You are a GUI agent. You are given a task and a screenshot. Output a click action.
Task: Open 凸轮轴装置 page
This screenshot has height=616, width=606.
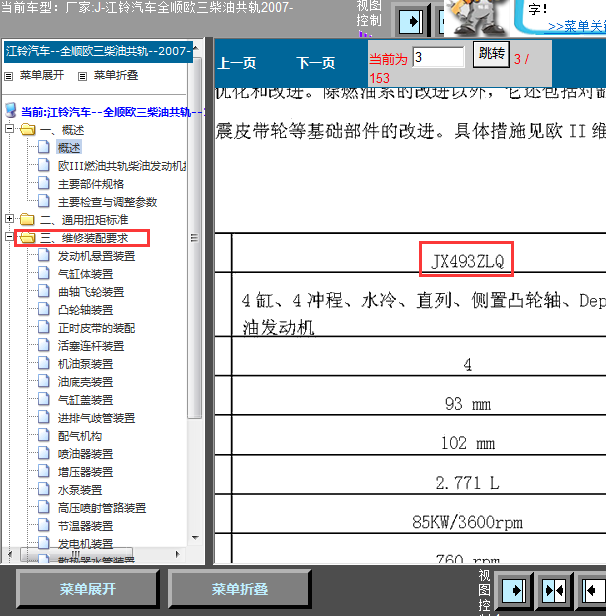click(85, 310)
